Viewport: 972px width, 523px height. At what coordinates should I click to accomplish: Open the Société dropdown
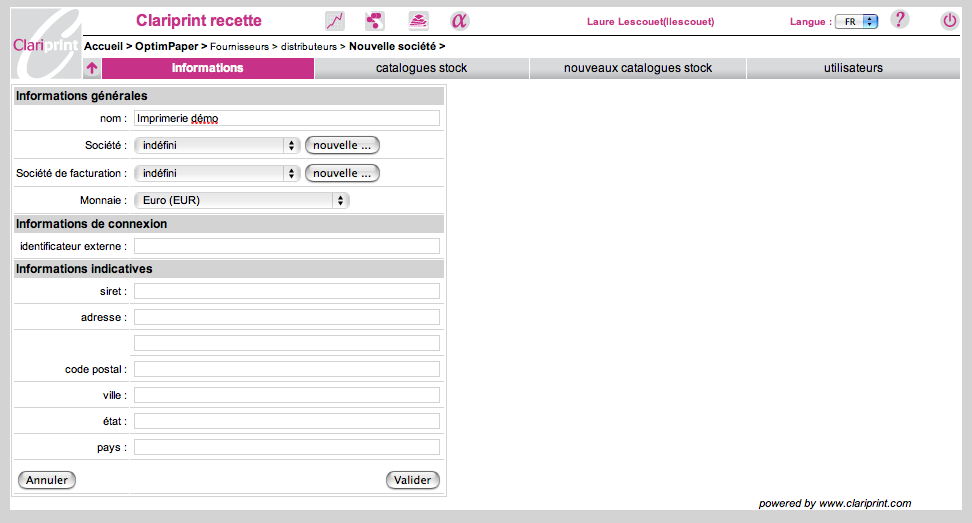[217, 145]
